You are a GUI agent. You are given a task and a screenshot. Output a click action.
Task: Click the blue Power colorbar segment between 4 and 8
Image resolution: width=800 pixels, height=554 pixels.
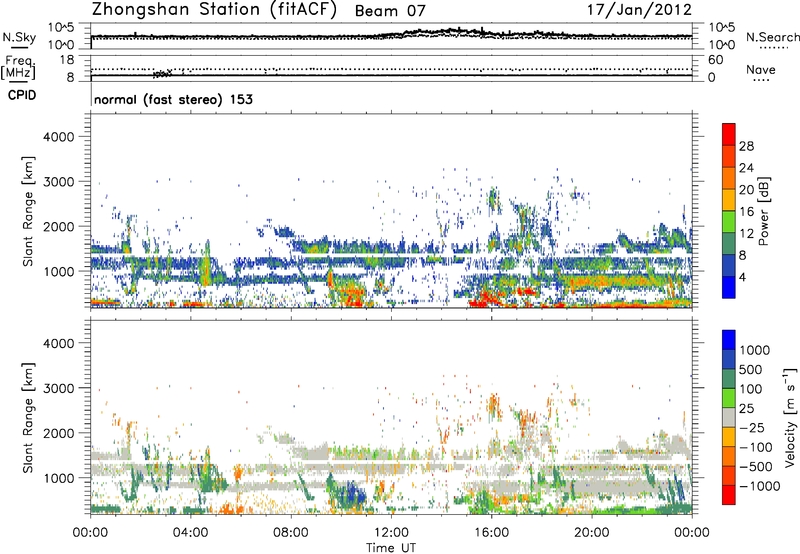click(x=729, y=265)
